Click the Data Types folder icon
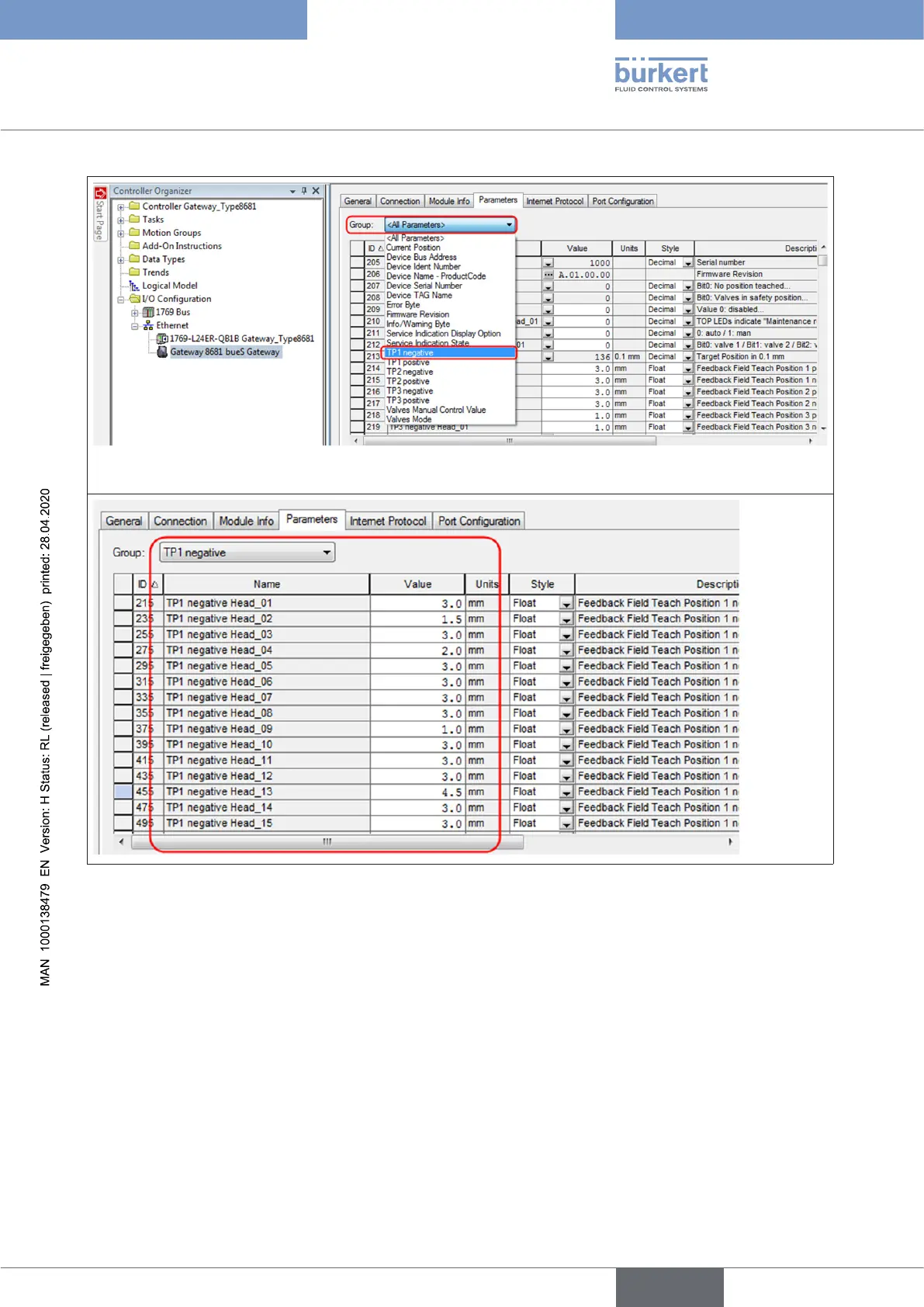Screen dimensions: 924x1307 pyautogui.click(x=134, y=258)
